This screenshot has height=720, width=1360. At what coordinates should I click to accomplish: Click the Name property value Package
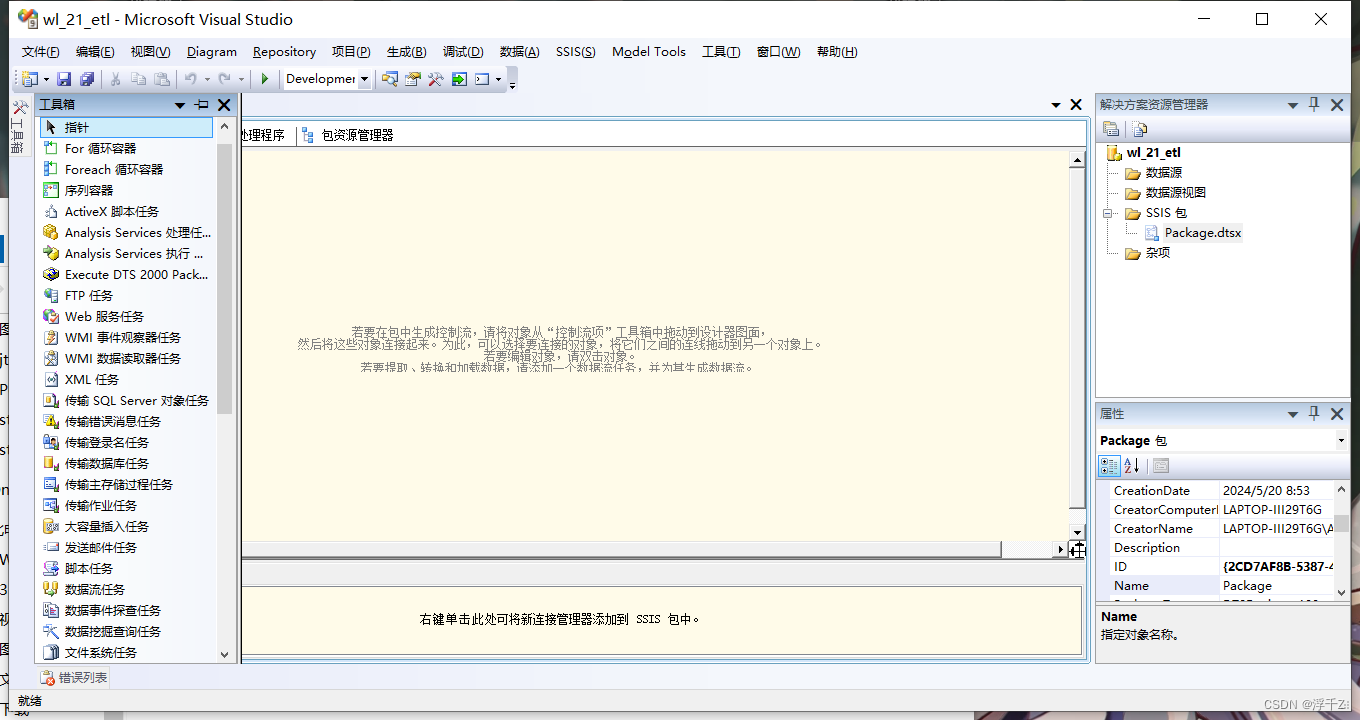(x=1276, y=586)
